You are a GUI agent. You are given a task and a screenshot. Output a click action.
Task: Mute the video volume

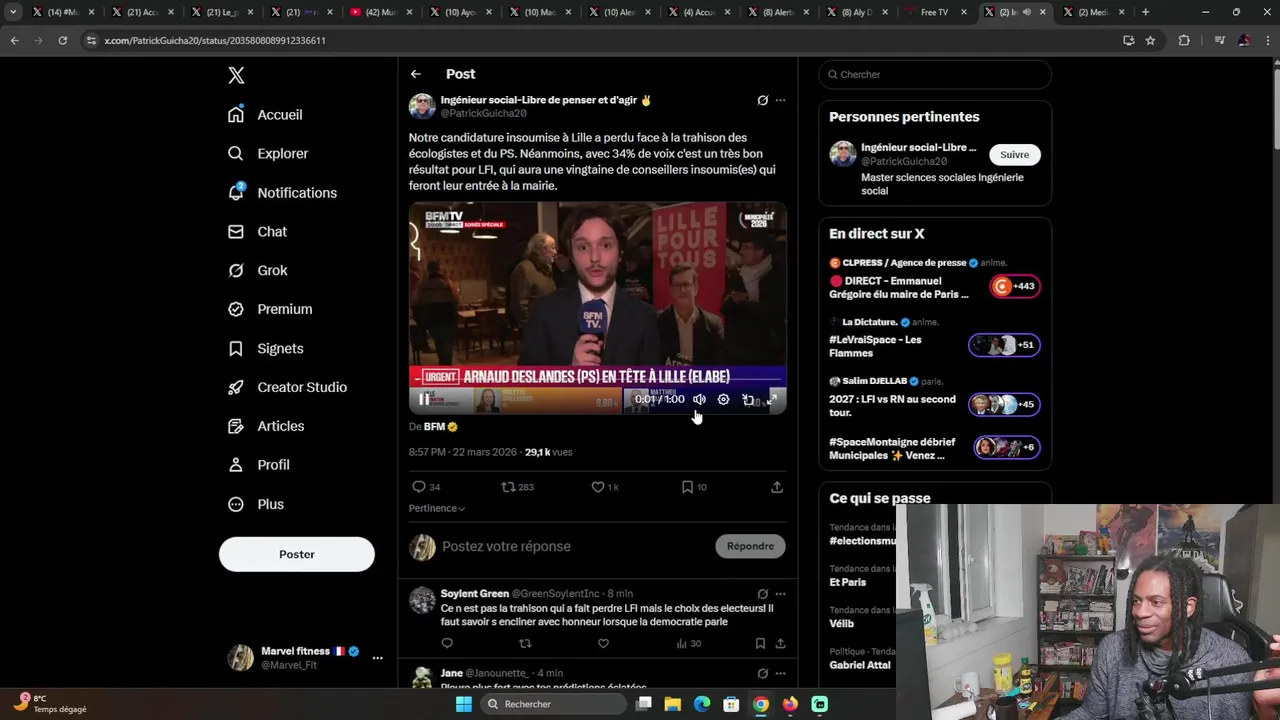point(699,399)
